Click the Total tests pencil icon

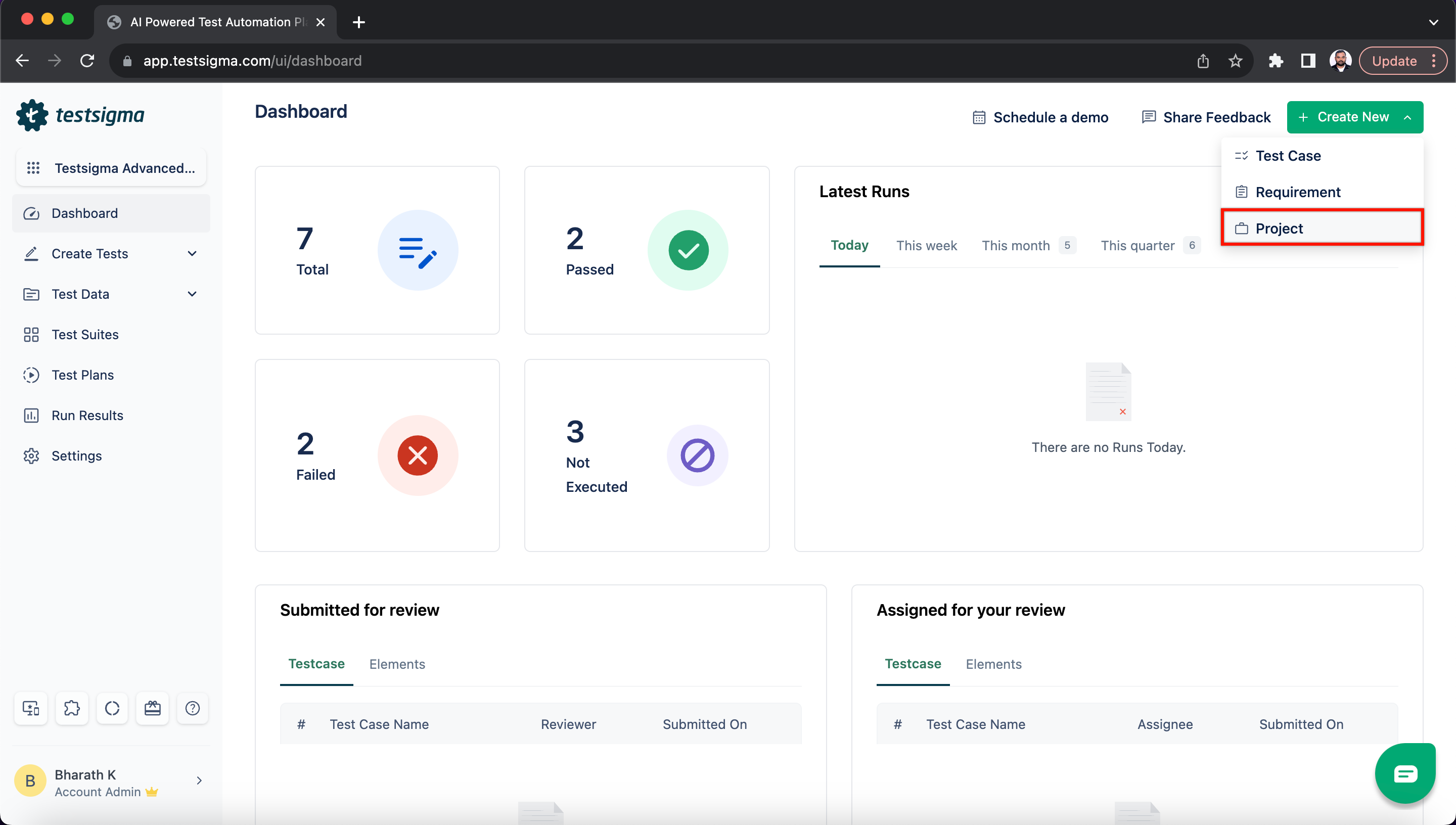[418, 250]
